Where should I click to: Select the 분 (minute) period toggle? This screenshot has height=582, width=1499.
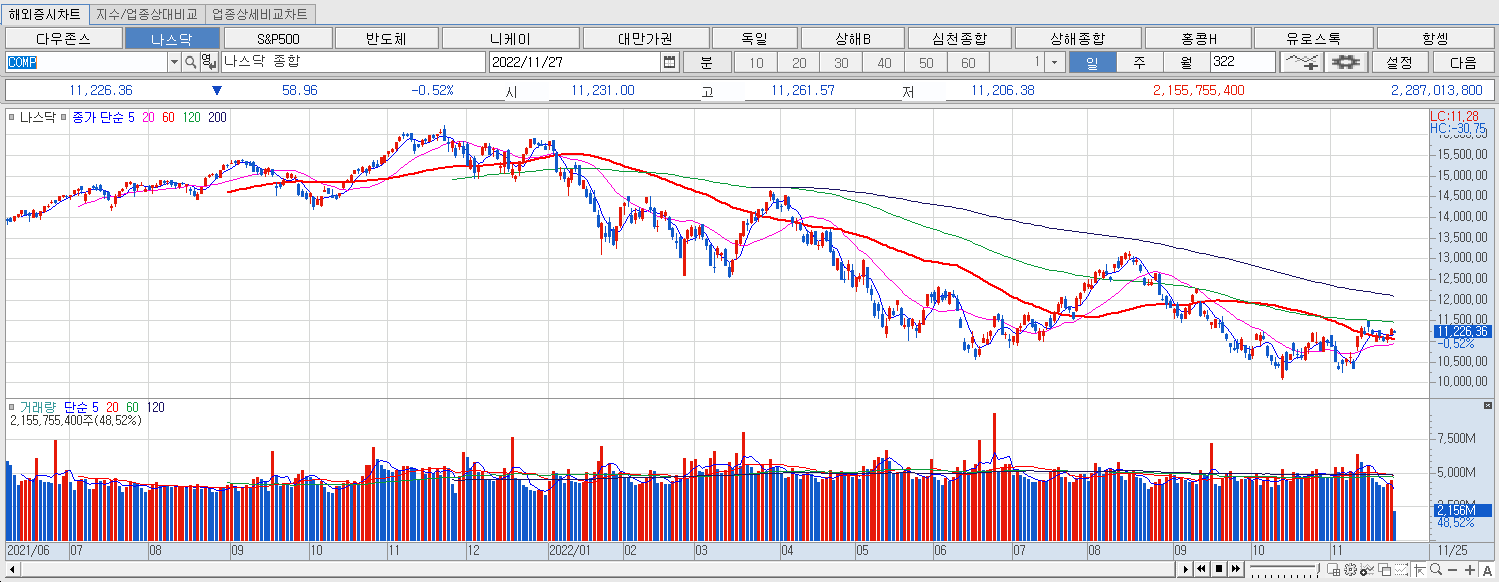pyautogui.click(x=706, y=62)
